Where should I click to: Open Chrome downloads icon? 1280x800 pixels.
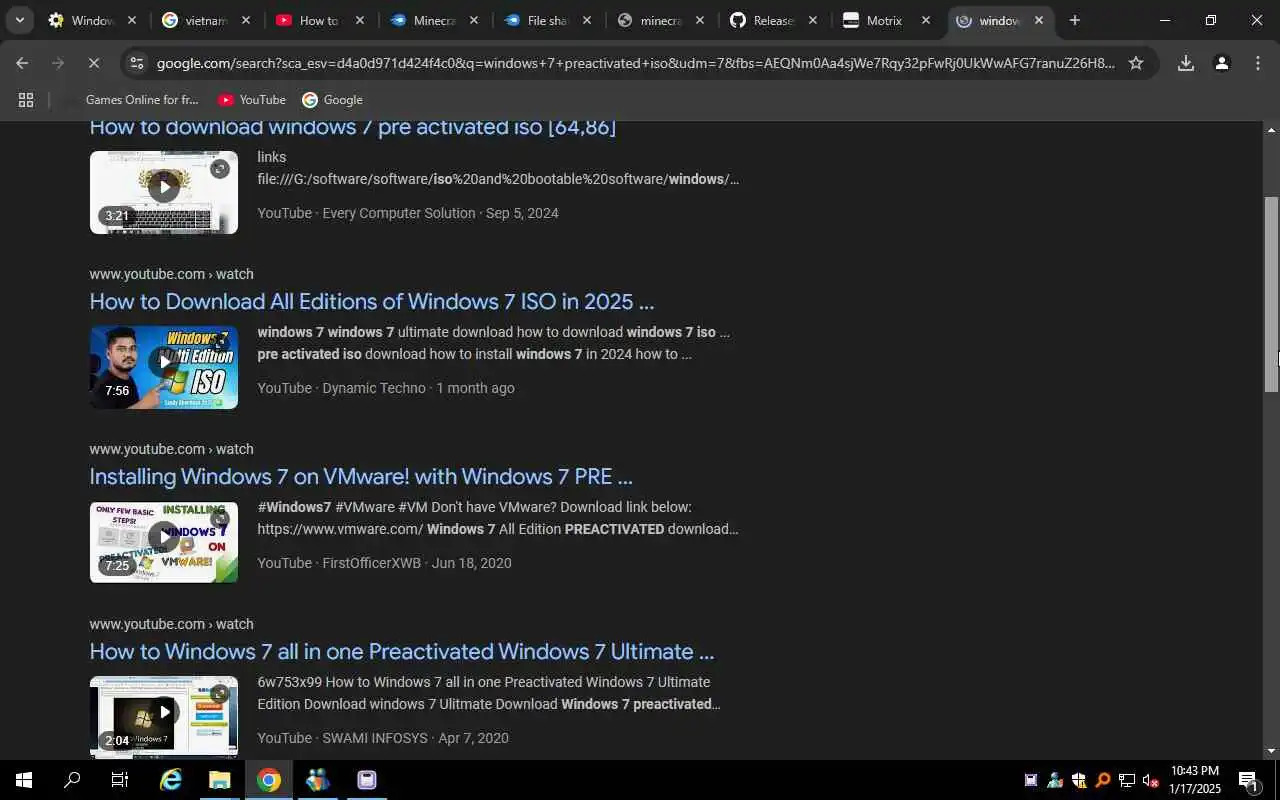[1186, 63]
